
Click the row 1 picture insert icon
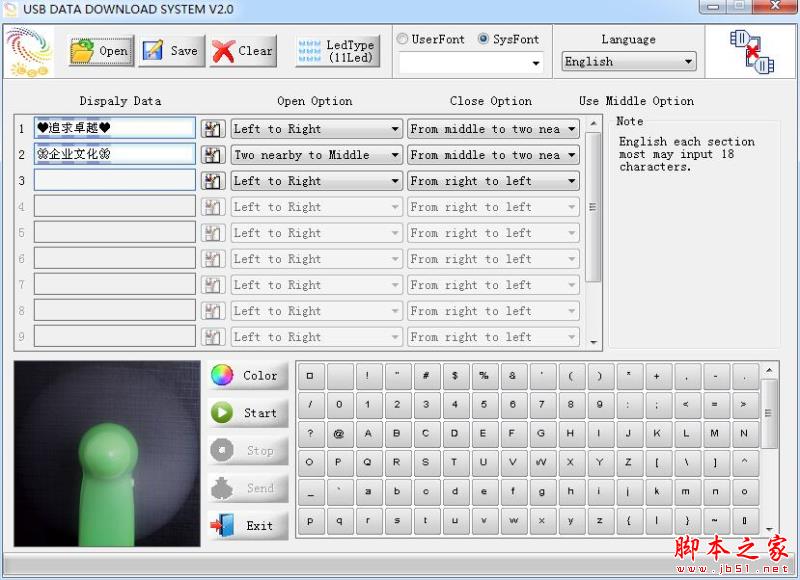213,129
